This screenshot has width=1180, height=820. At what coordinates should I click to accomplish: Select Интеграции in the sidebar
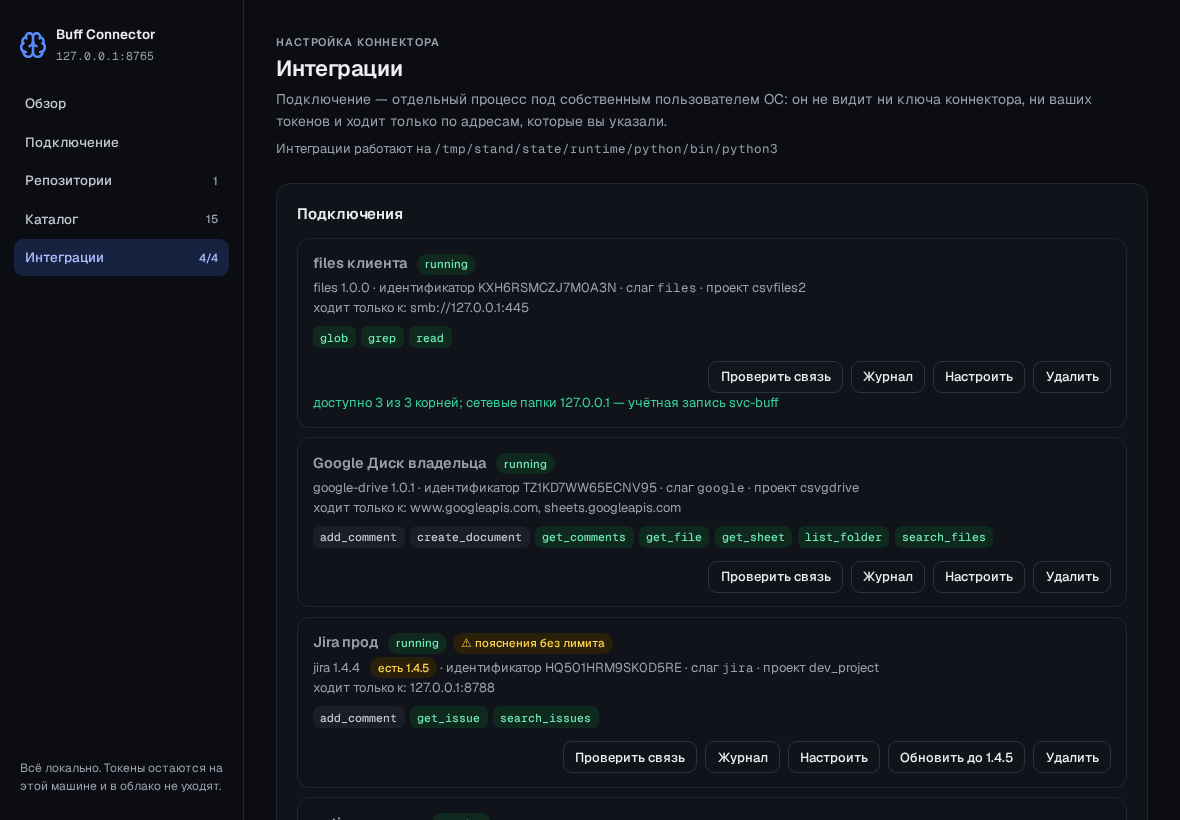[121, 257]
